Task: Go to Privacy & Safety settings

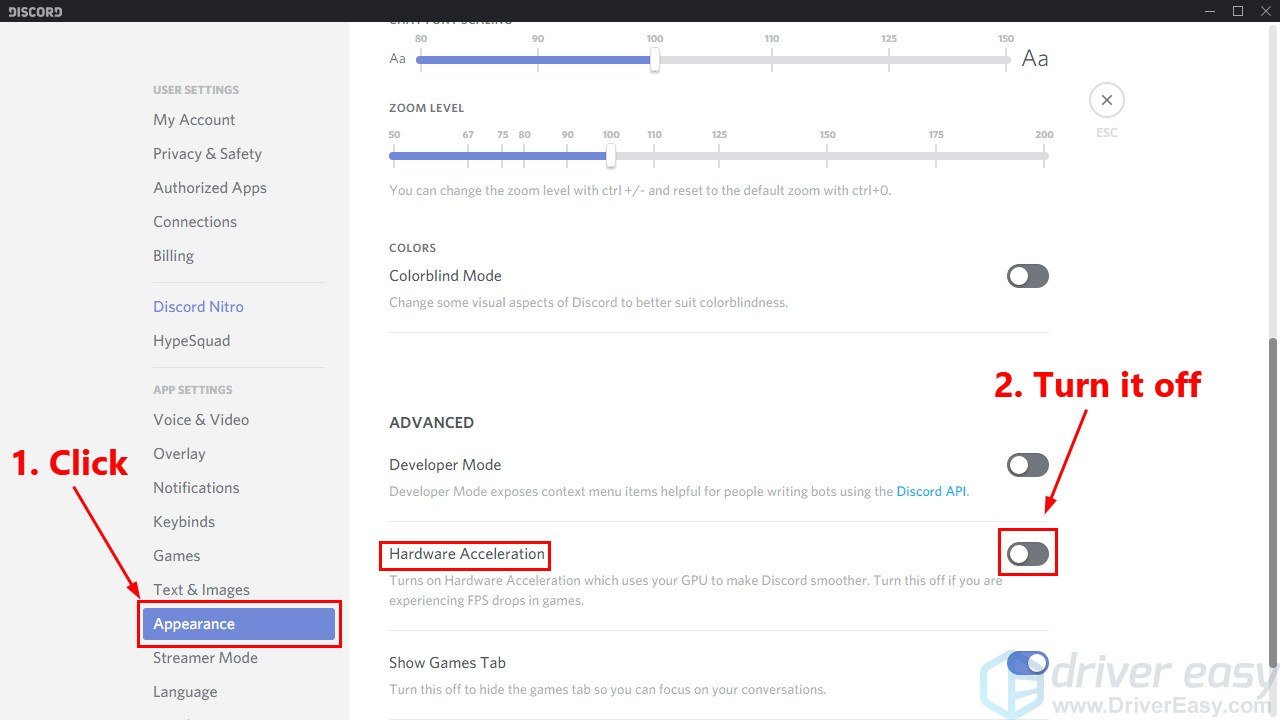Action: 207,154
